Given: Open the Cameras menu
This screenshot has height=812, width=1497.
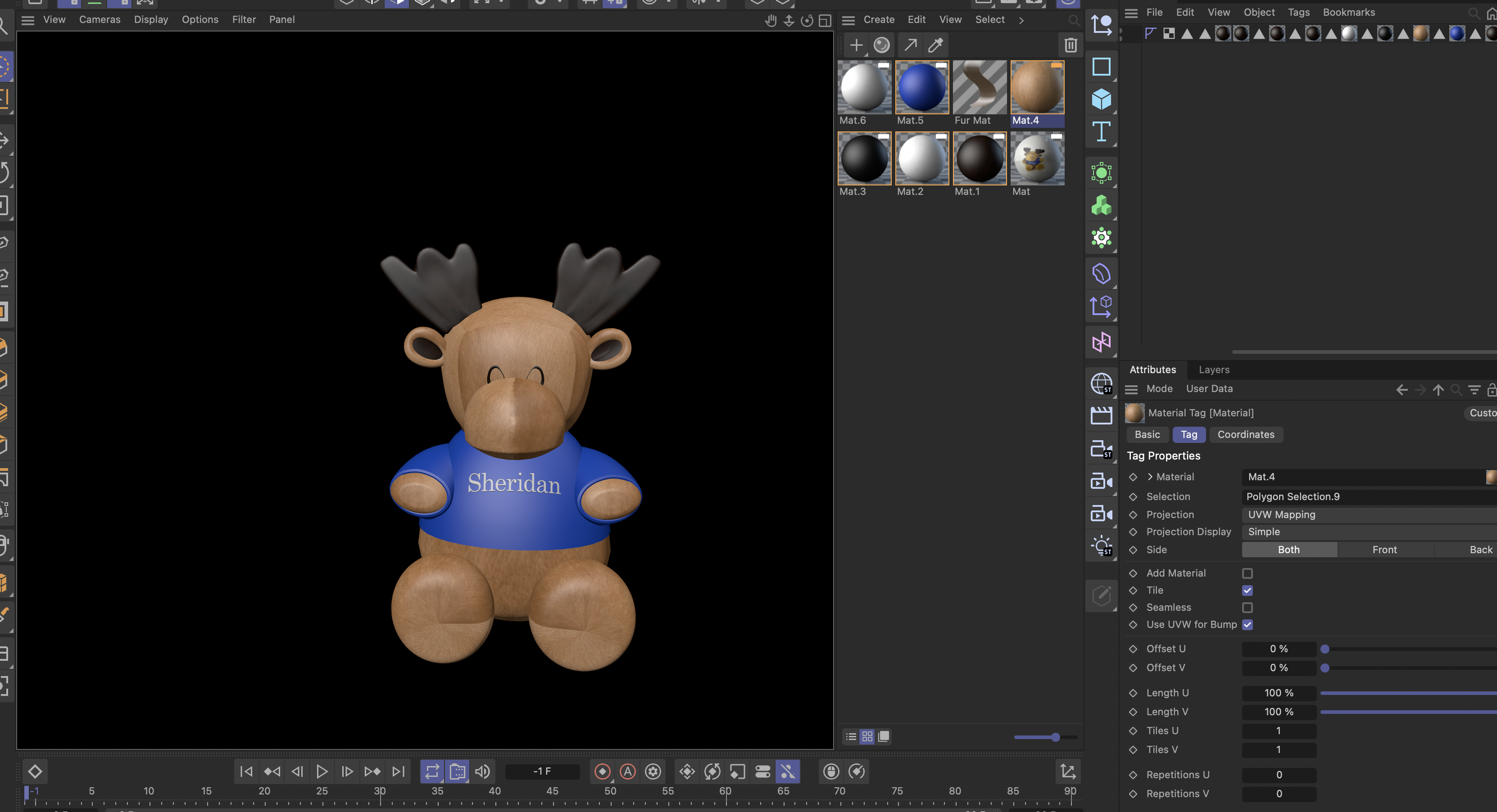Looking at the screenshot, I should click(100, 19).
